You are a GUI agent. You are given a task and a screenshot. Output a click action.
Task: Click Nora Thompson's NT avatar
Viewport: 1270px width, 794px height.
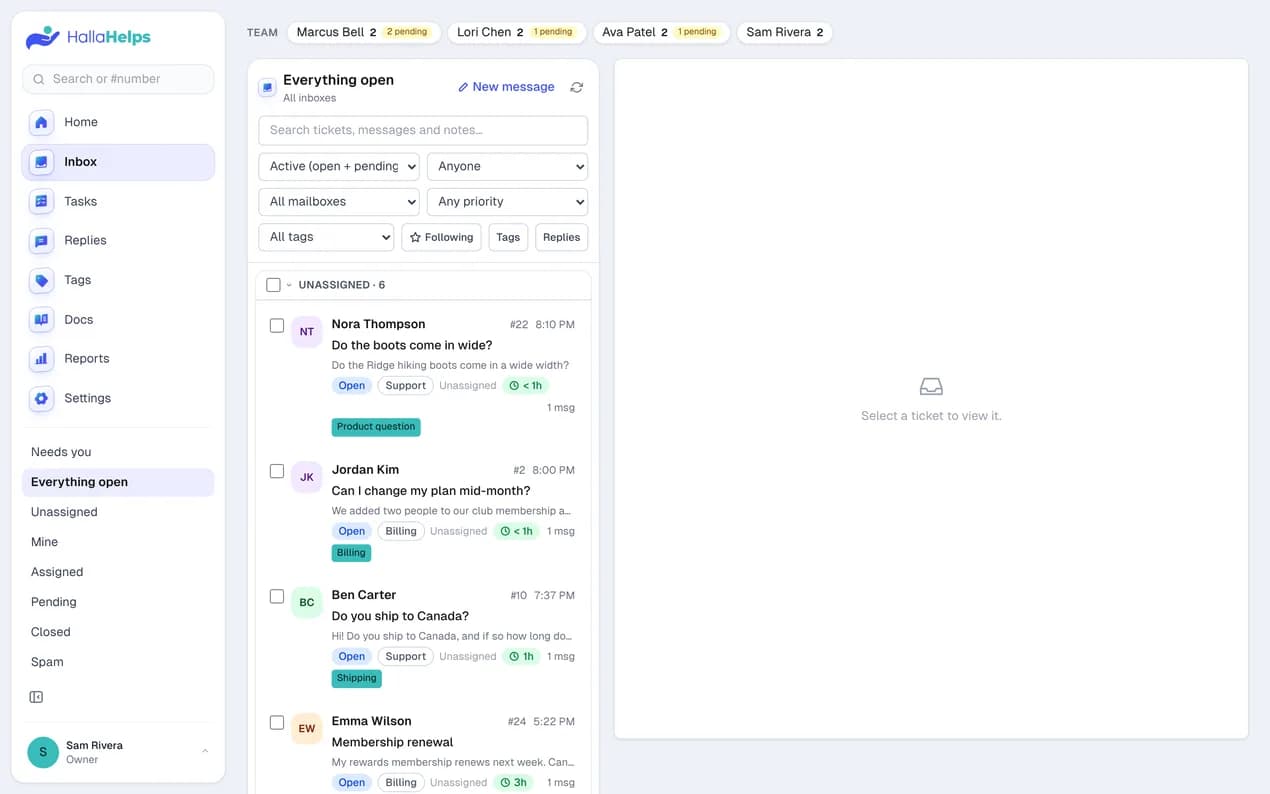tap(307, 332)
